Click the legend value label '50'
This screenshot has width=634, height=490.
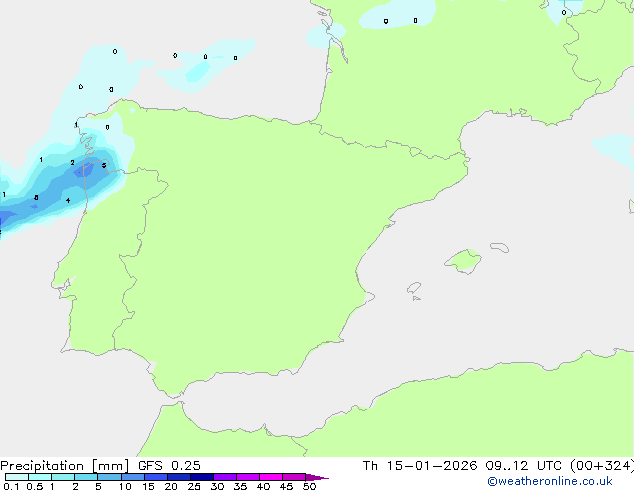coord(309,486)
